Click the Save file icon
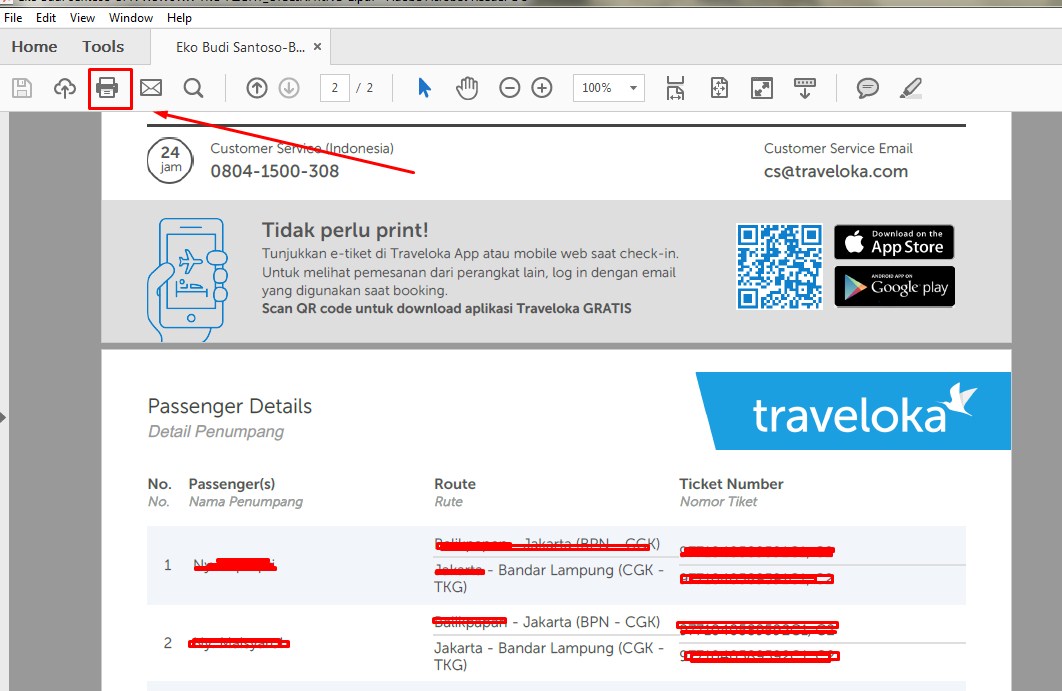The width and height of the screenshot is (1062, 691). pos(22,88)
